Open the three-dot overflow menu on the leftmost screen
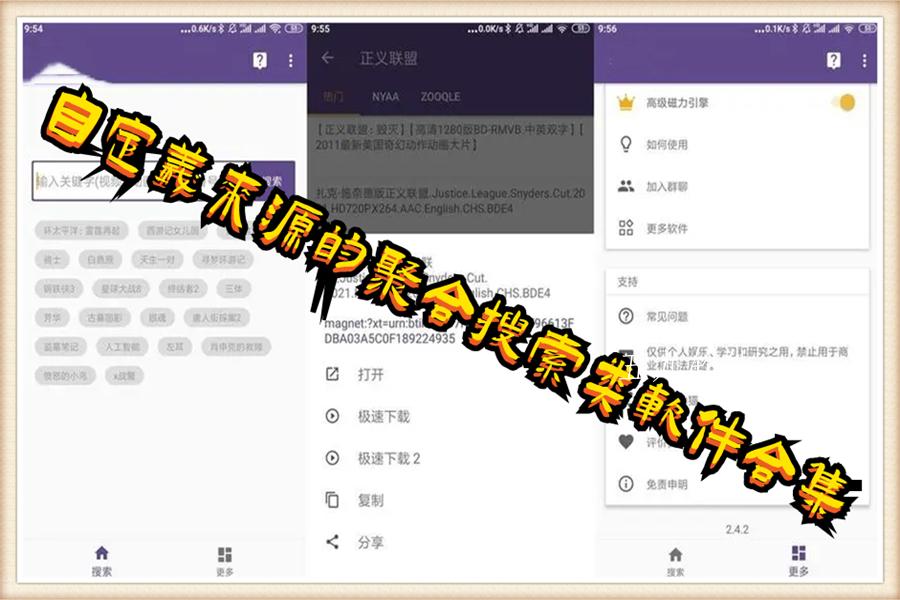This screenshot has height=600, width=900. pyautogui.click(x=291, y=61)
